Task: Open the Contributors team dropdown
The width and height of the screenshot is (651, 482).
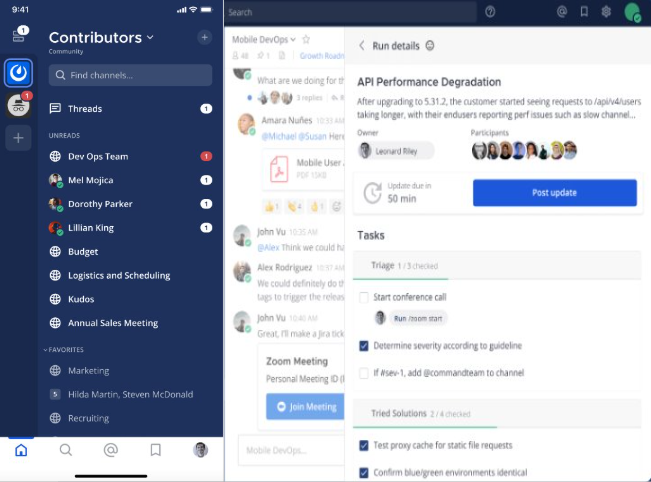Action: 102,38
